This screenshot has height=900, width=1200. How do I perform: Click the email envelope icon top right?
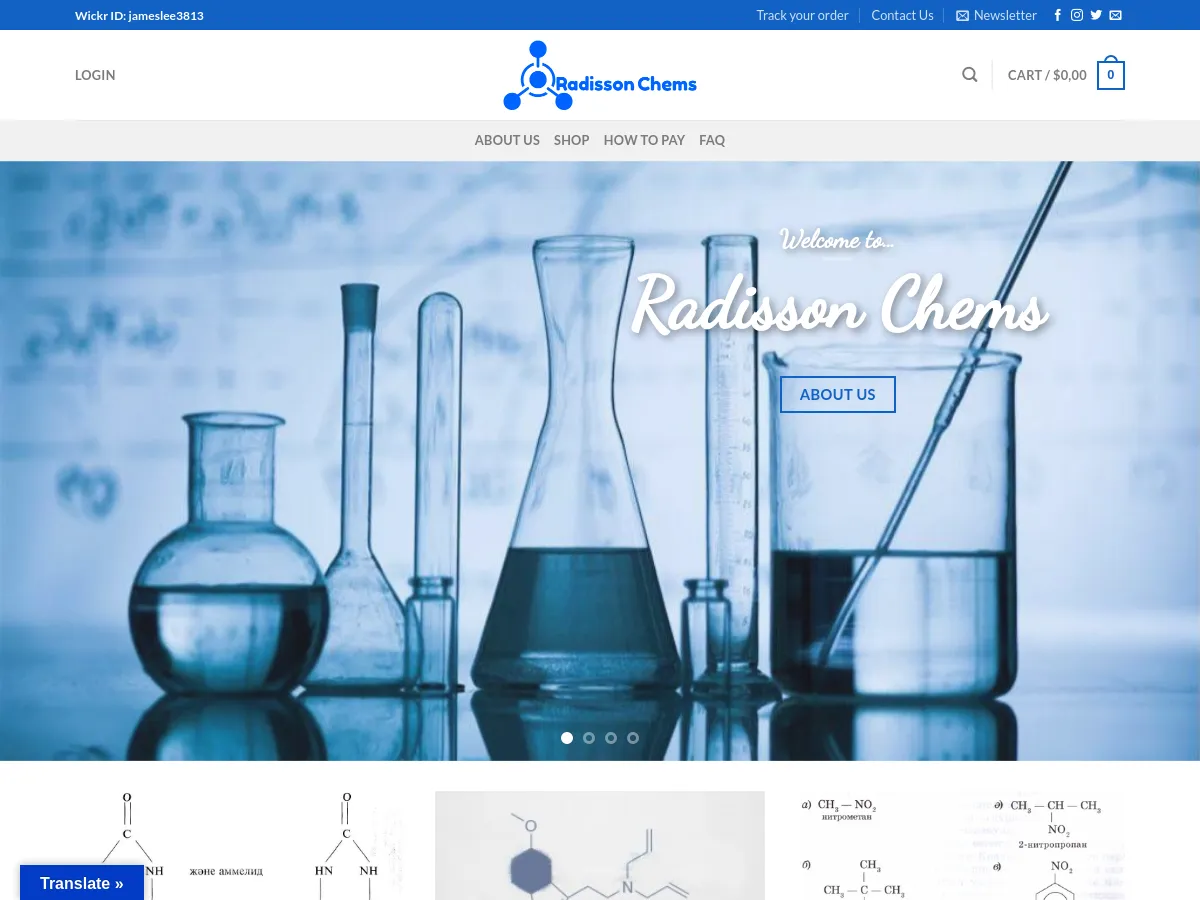(x=1115, y=15)
